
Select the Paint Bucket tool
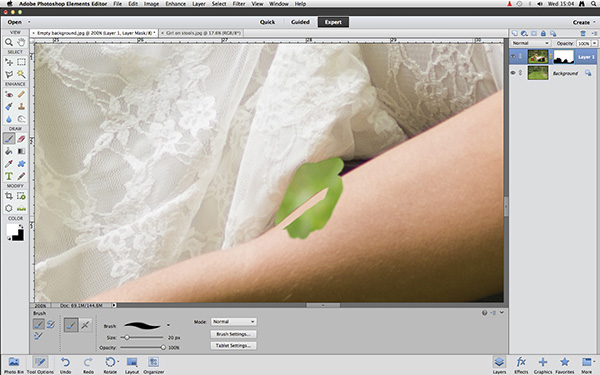9,151
